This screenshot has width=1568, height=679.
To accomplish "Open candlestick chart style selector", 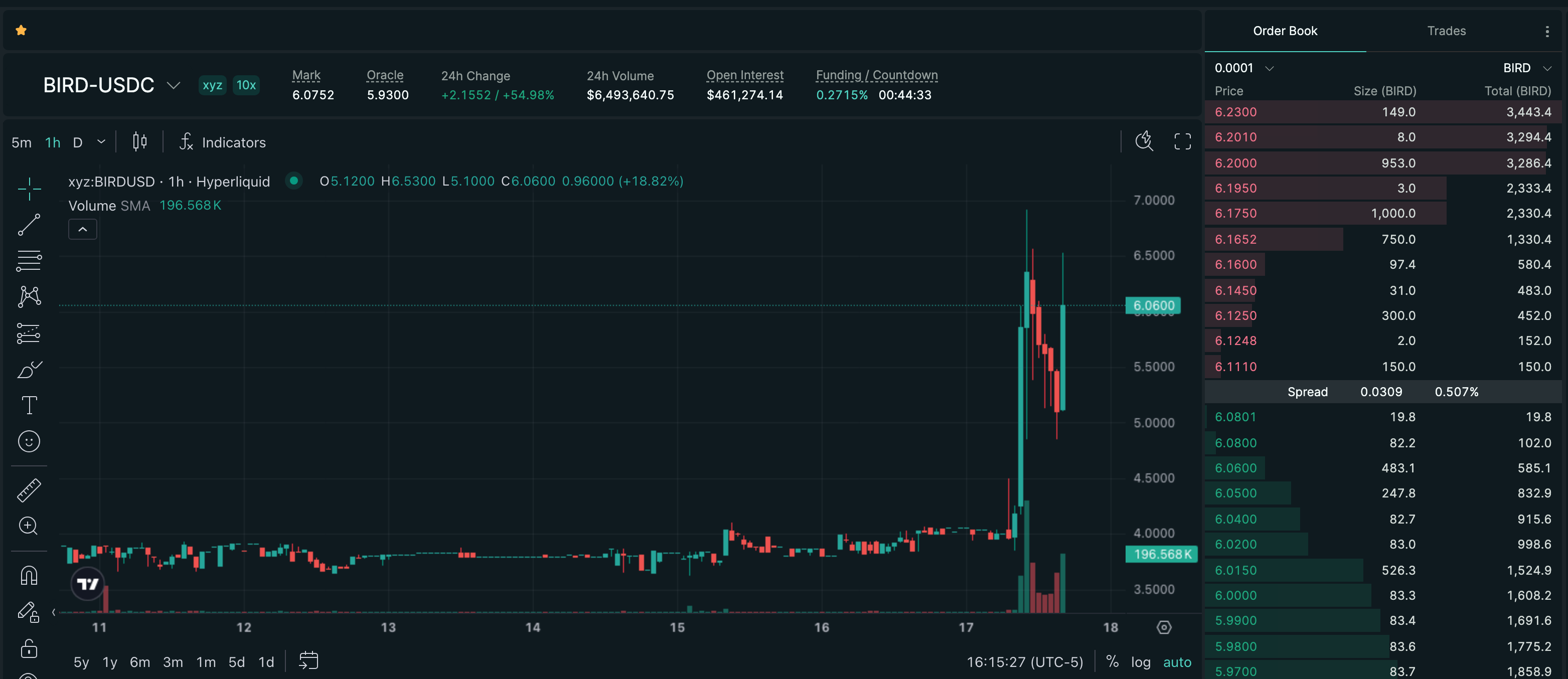I will pos(139,142).
